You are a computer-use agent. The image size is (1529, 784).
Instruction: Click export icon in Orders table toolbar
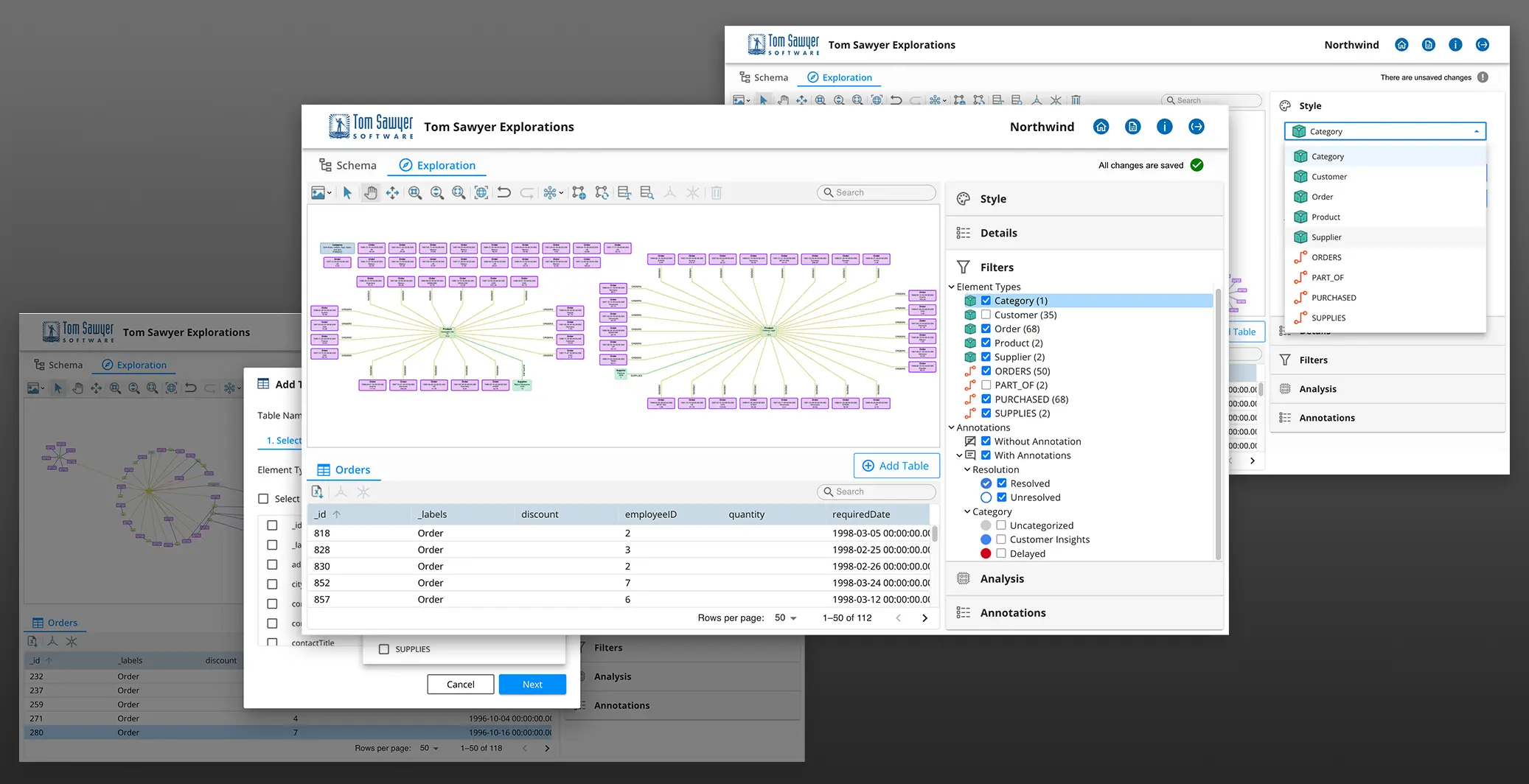click(x=318, y=491)
